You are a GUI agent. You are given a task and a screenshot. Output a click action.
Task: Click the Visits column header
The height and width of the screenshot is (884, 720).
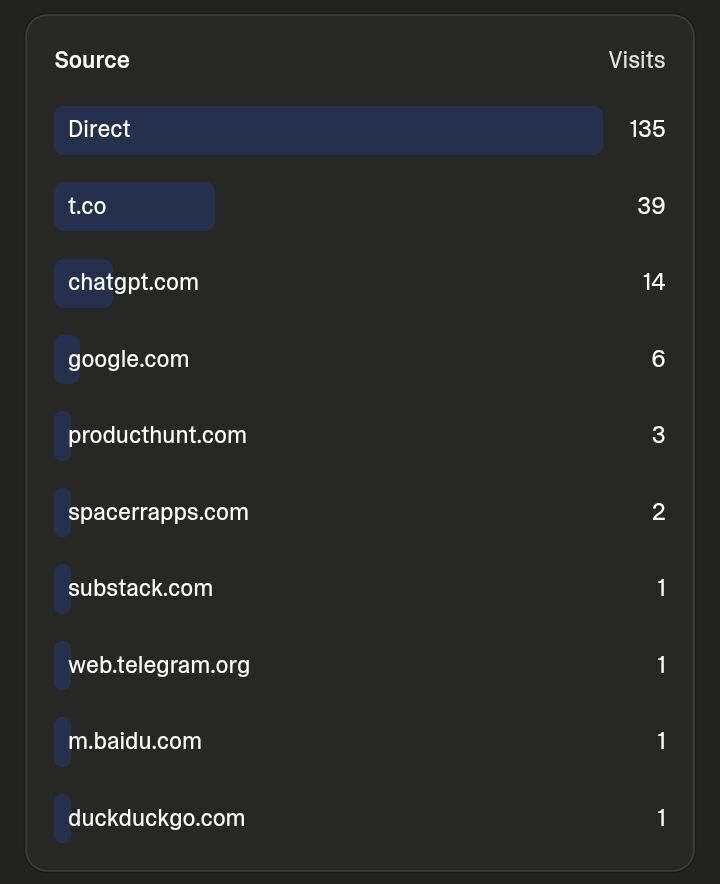(x=637, y=60)
